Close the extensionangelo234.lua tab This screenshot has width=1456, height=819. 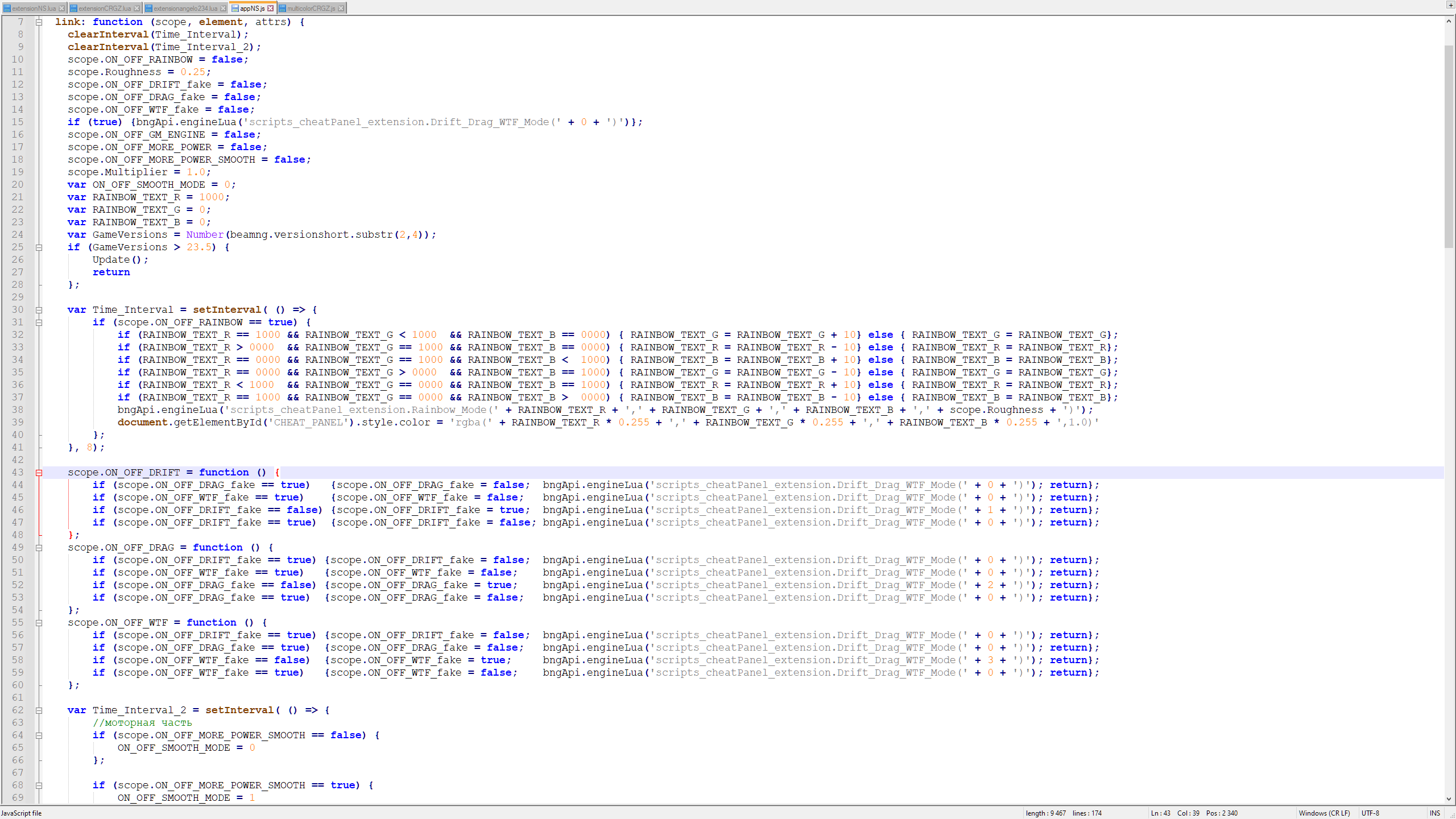(x=223, y=9)
